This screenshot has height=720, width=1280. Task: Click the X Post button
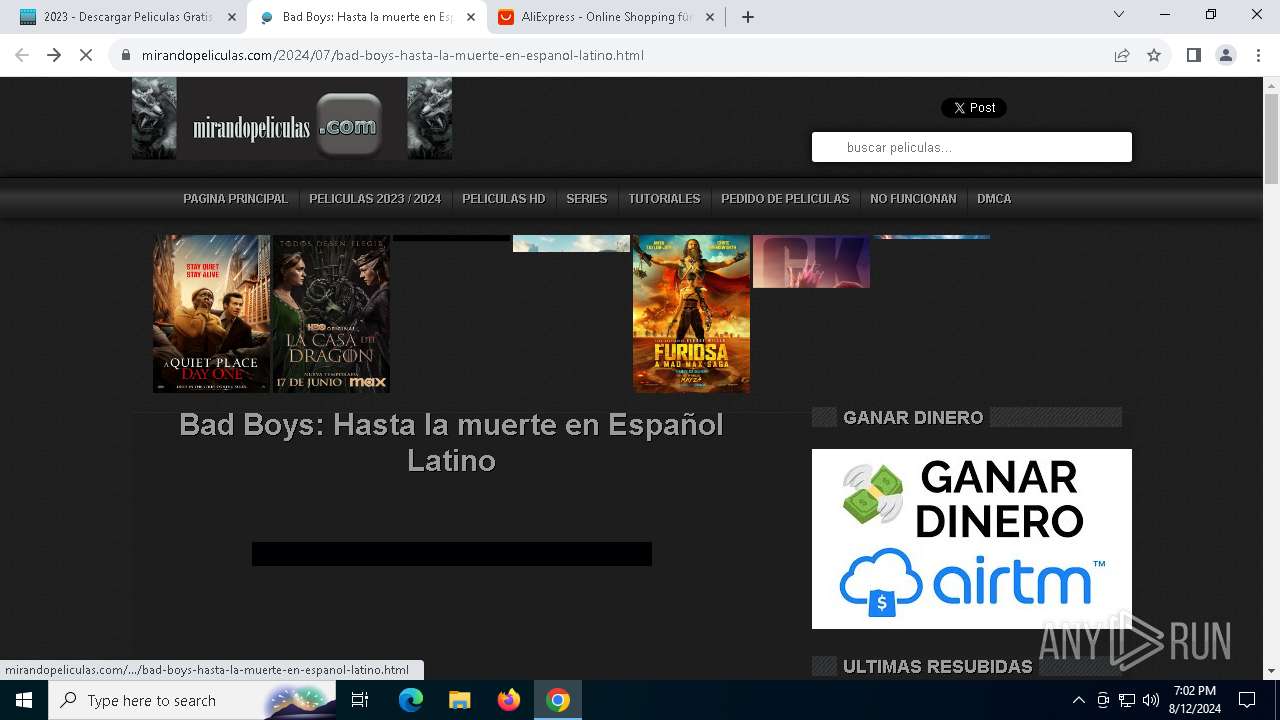pos(974,108)
